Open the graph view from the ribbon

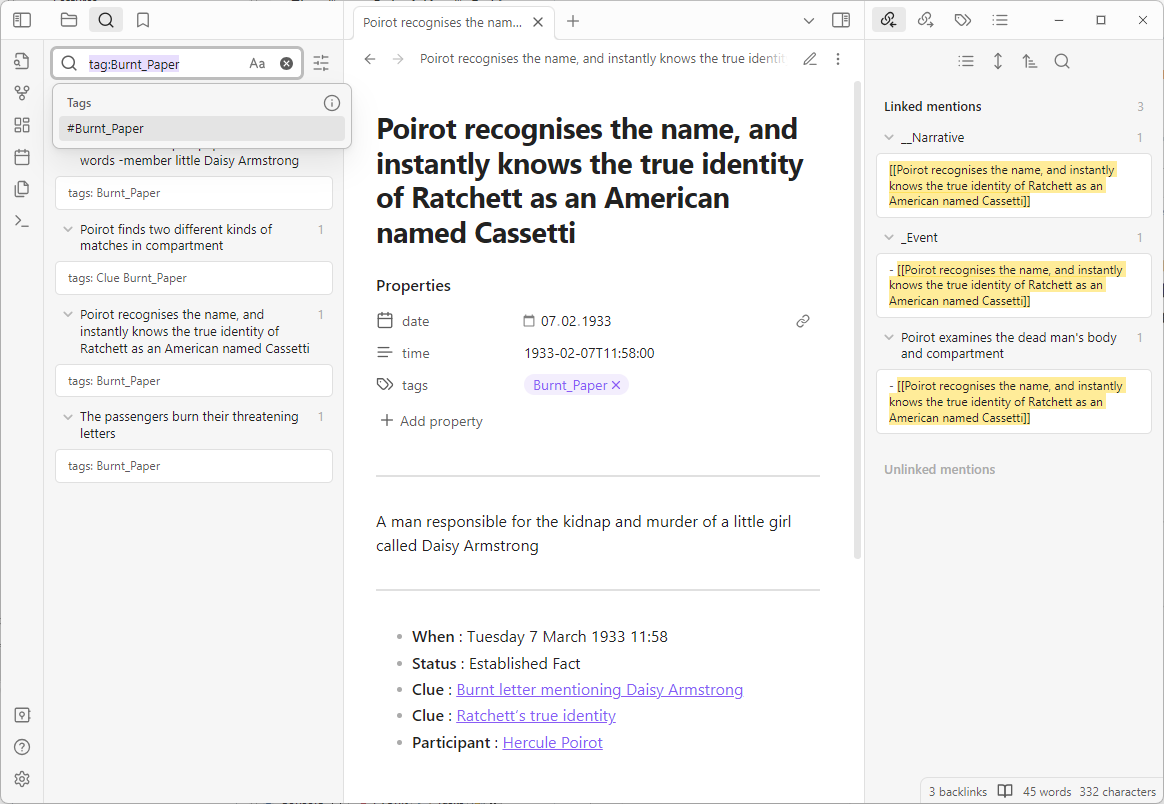click(22, 93)
